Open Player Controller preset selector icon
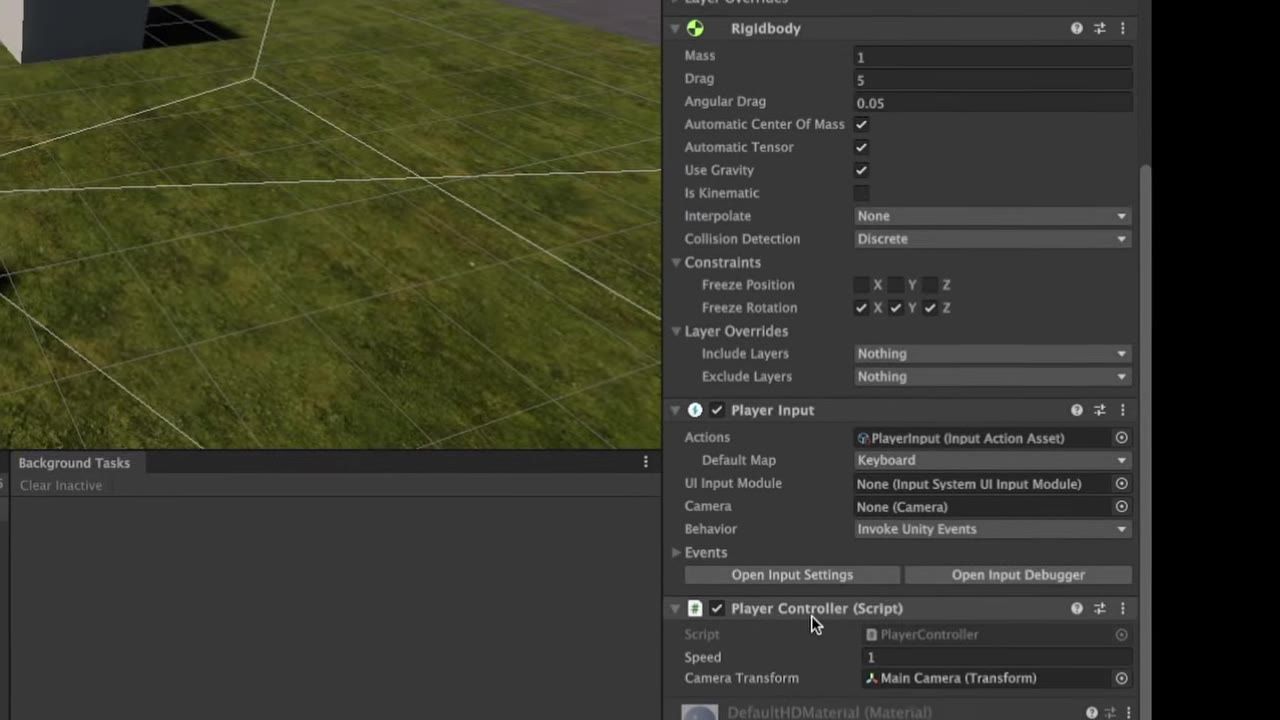The image size is (1280, 720). [1099, 608]
